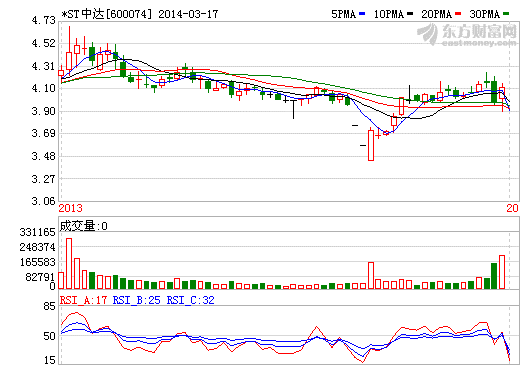520x365 pixels.
Task: Click the 3.27 price axis label
Action: (43, 179)
